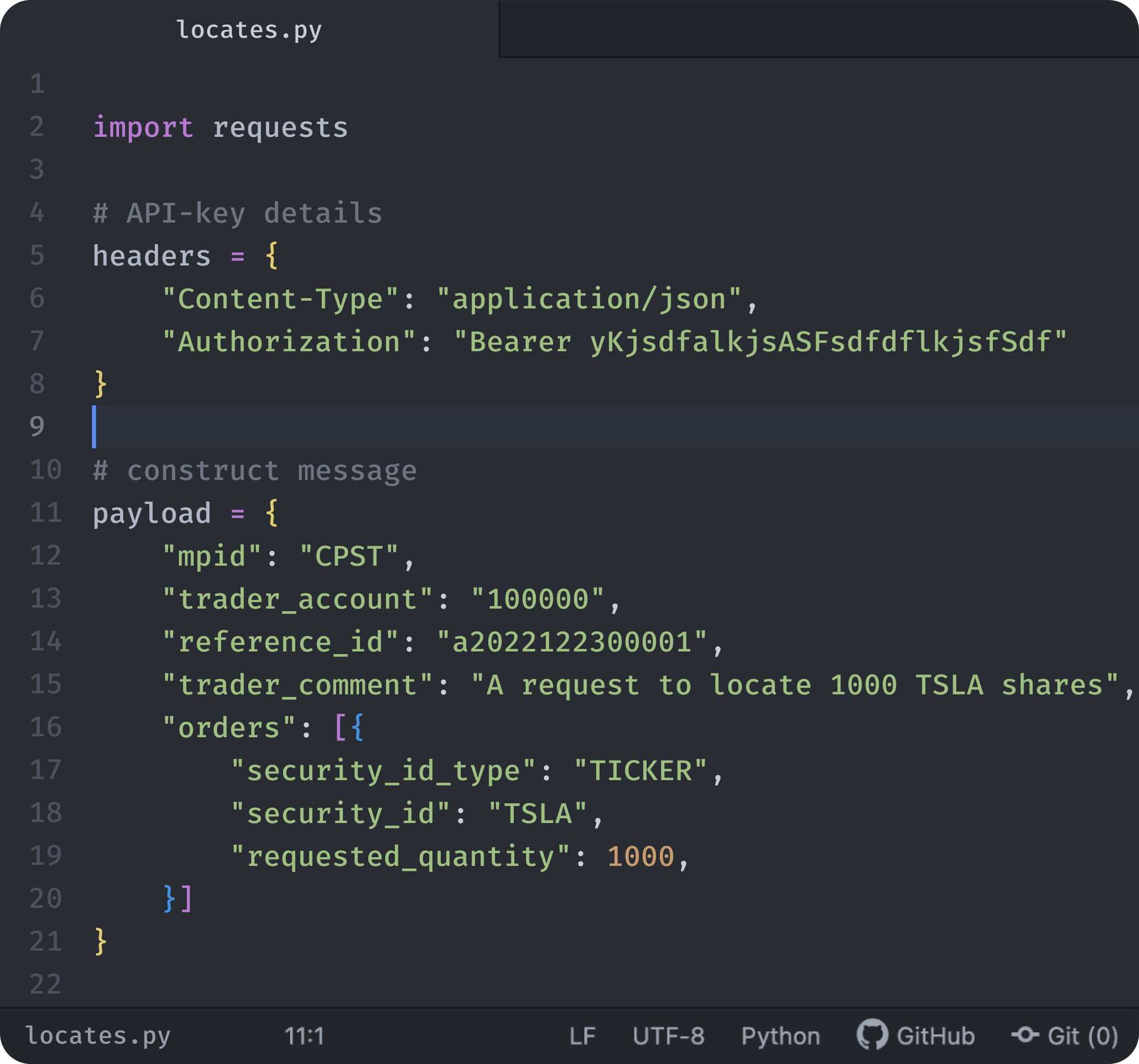Click the "# construct message" comment
This screenshot has width=1139, height=1064.
pyautogui.click(x=255, y=471)
